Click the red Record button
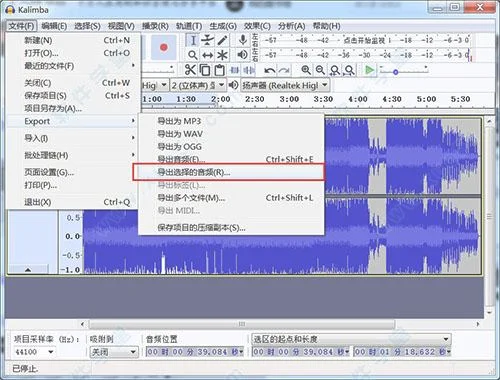 click(x=163, y=47)
